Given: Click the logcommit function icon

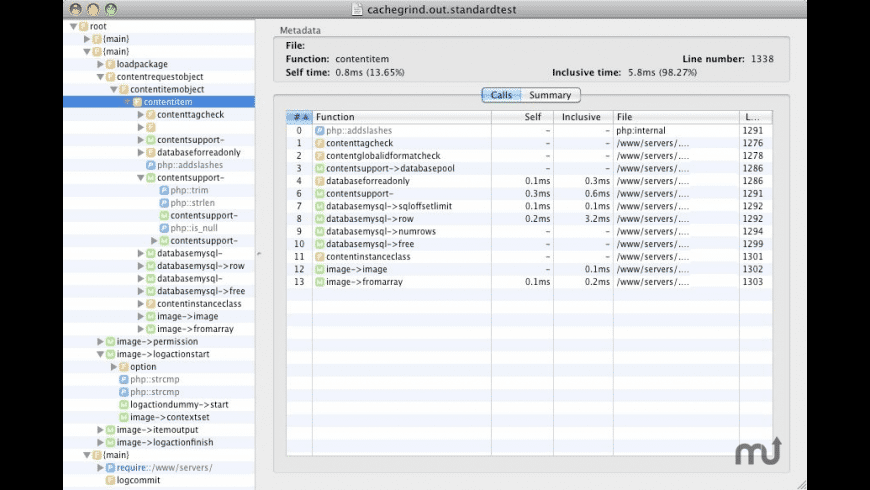Looking at the screenshot, I should tap(110, 481).
